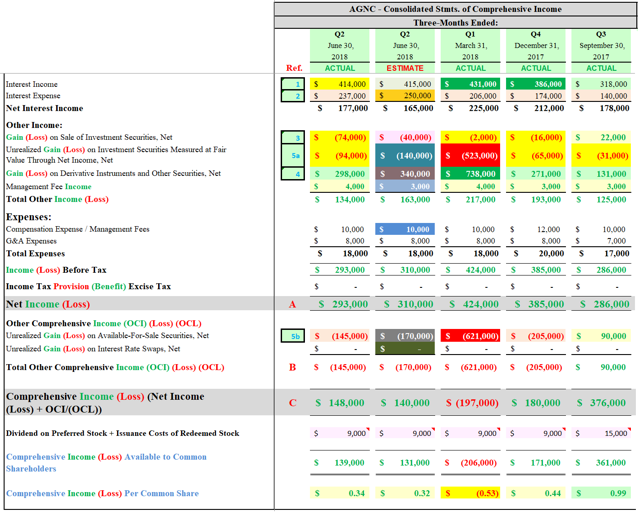Select reference box 1 for Interest Income

pyautogui.click(x=293, y=84)
